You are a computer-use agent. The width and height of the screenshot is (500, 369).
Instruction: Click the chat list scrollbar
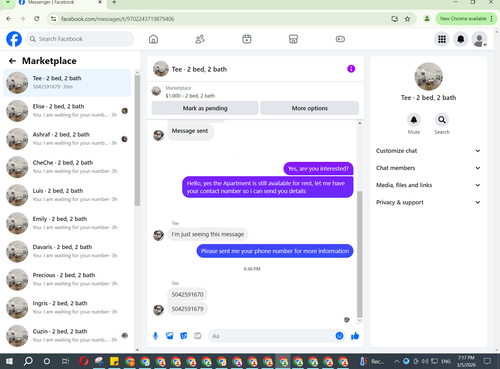pyautogui.click(x=137, y=140)
